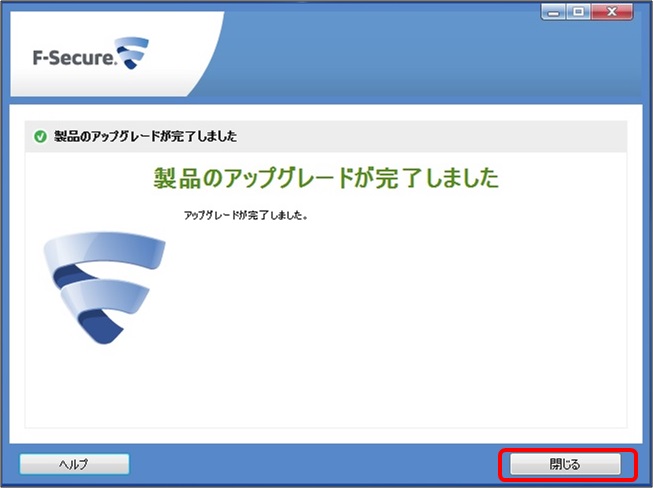Select the green heading 製品のアップグレードが完了しました

click(326, 178)
